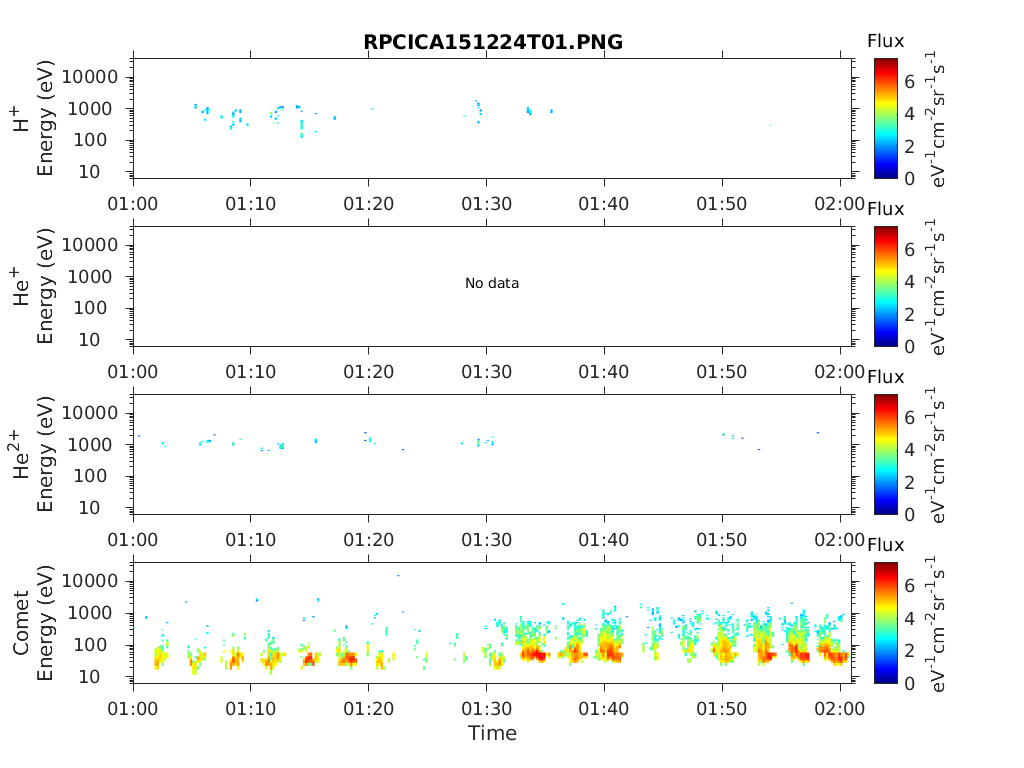The width and height of the screenshot is (1024, 768).
Task: Click the red high-flux burst near 01:34 in Comet panel
Action: tap(534, 653)
